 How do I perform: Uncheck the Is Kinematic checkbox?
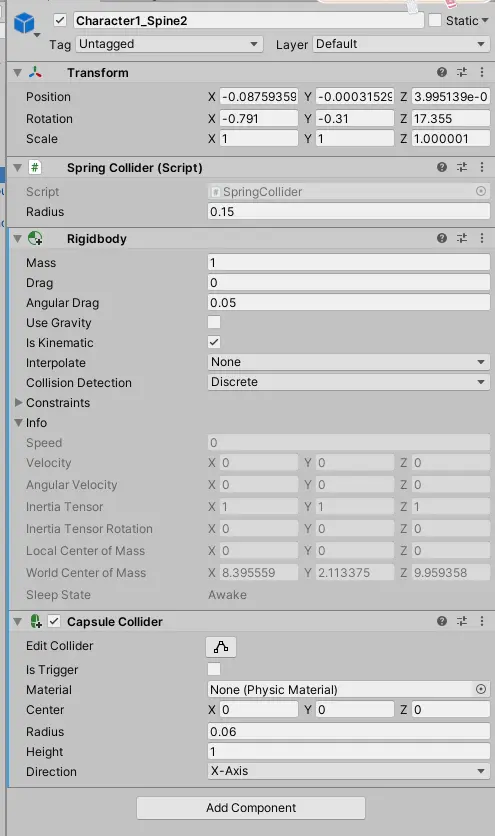point(214,342)
